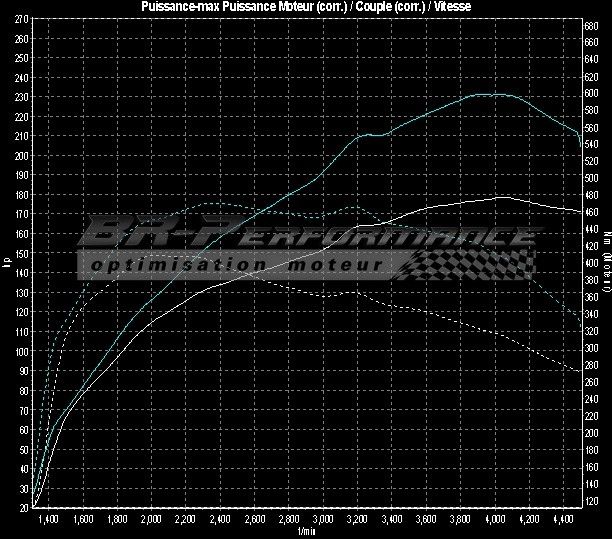Image resolution: width=612 pixels, height=539 pixels.
Task: Select the 1,400 tick on the rpm axis
Action: click(x=48, y=520)
